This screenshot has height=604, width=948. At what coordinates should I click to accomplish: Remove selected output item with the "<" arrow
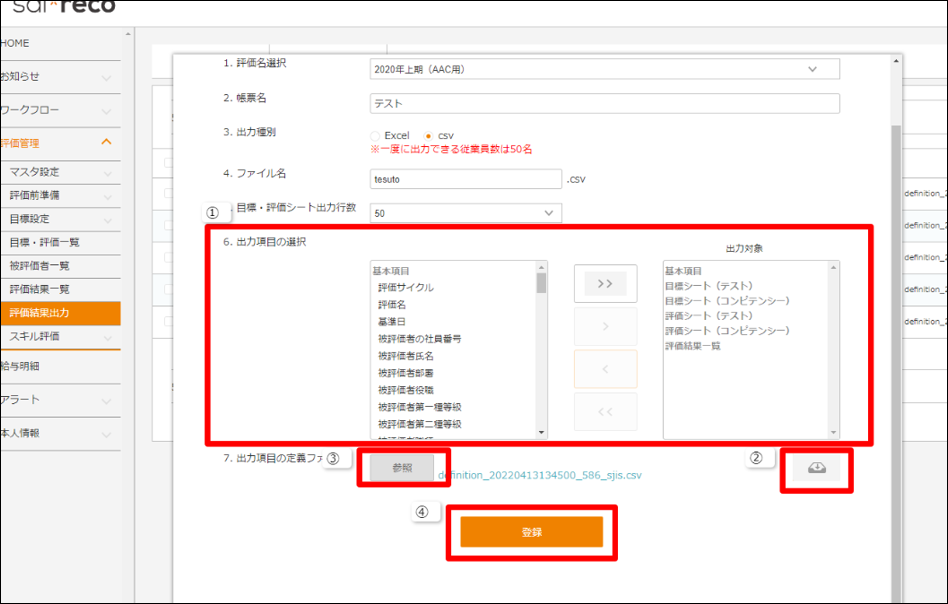click(605, 368)
